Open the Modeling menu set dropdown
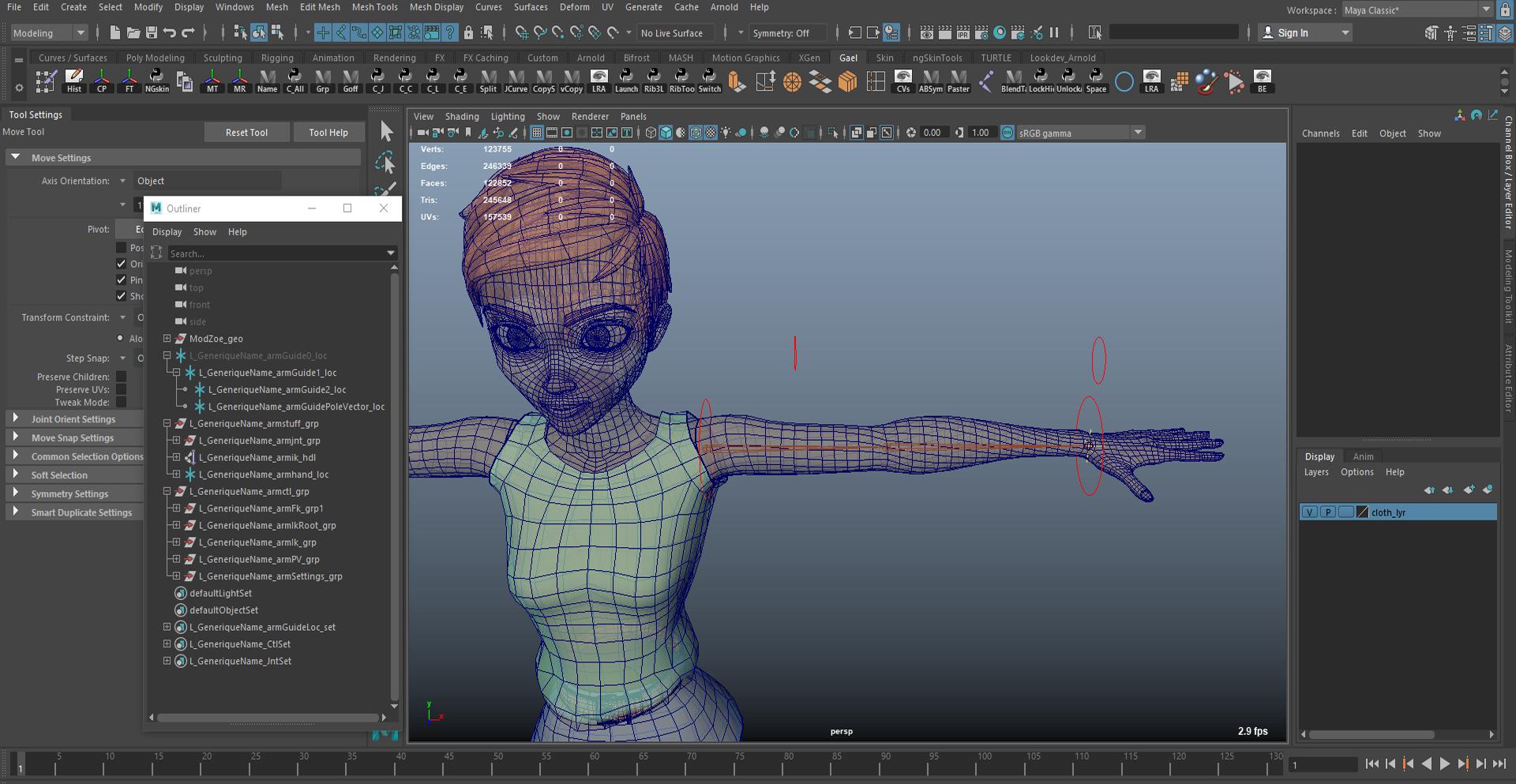The image size is (1516, 784). coord(49,33)
